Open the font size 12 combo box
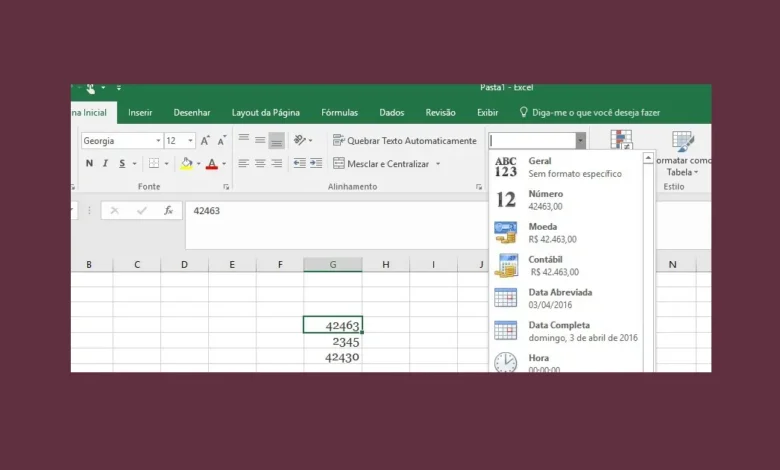 coord(180,141)
